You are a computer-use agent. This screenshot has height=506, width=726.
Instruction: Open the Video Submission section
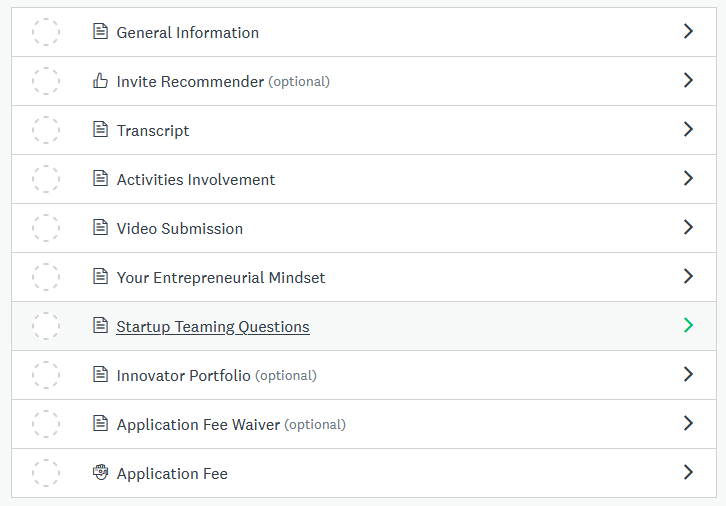(180, 229)
